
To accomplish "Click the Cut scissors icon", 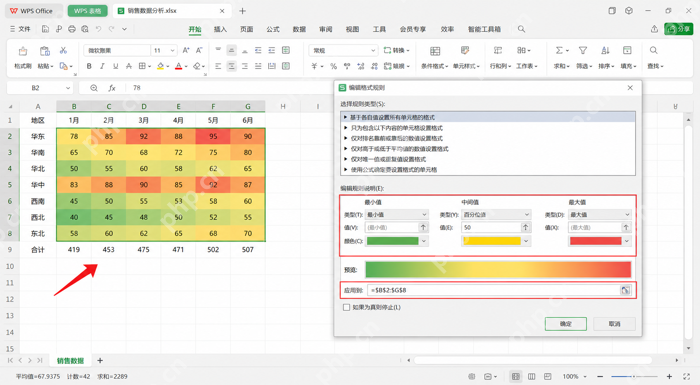I will pyautogui.click(x=63, y=50).
